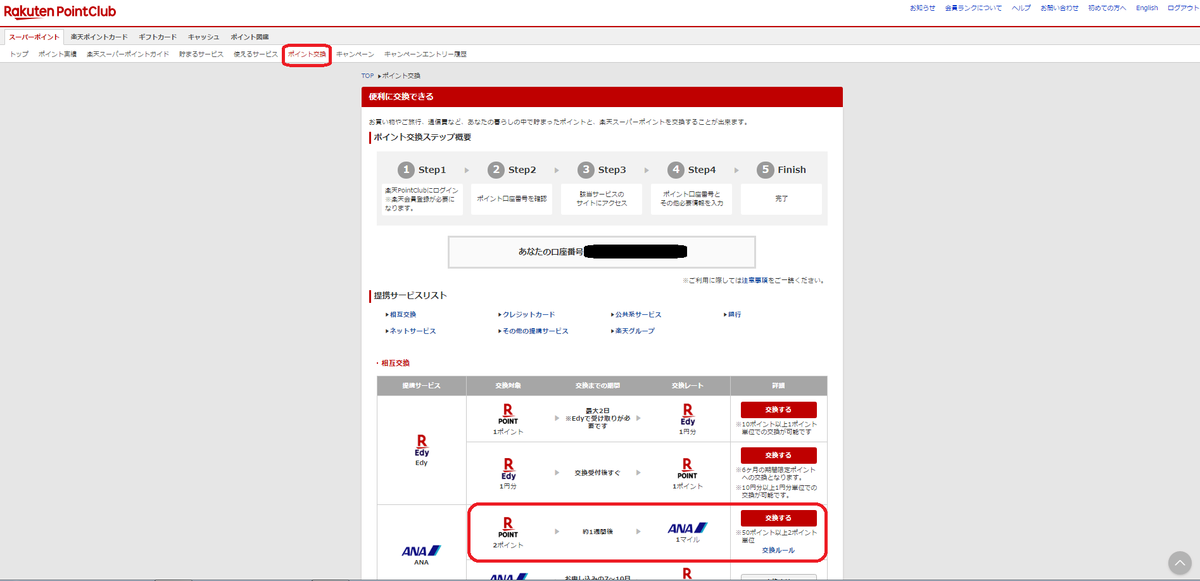Open the ヘルプ link
Screen dimensions: 1200x581
[1022, 8]
